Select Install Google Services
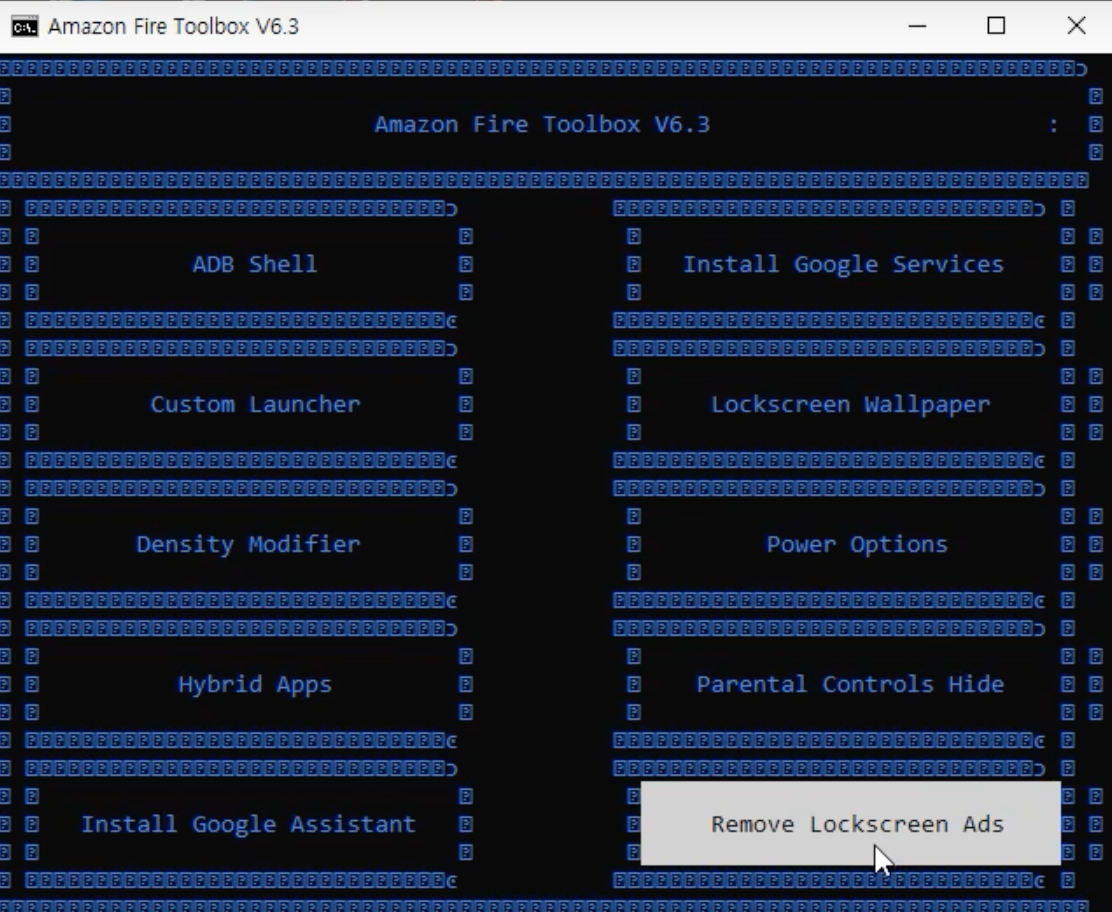This screenshot has height=912, width=1112. [x=843, y=264]
